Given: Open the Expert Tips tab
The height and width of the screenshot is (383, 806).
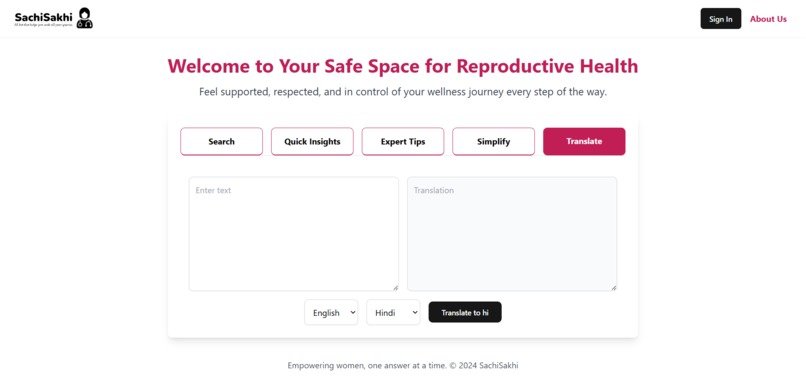Looking at the screenshot, I should click(x=403, y=141).
